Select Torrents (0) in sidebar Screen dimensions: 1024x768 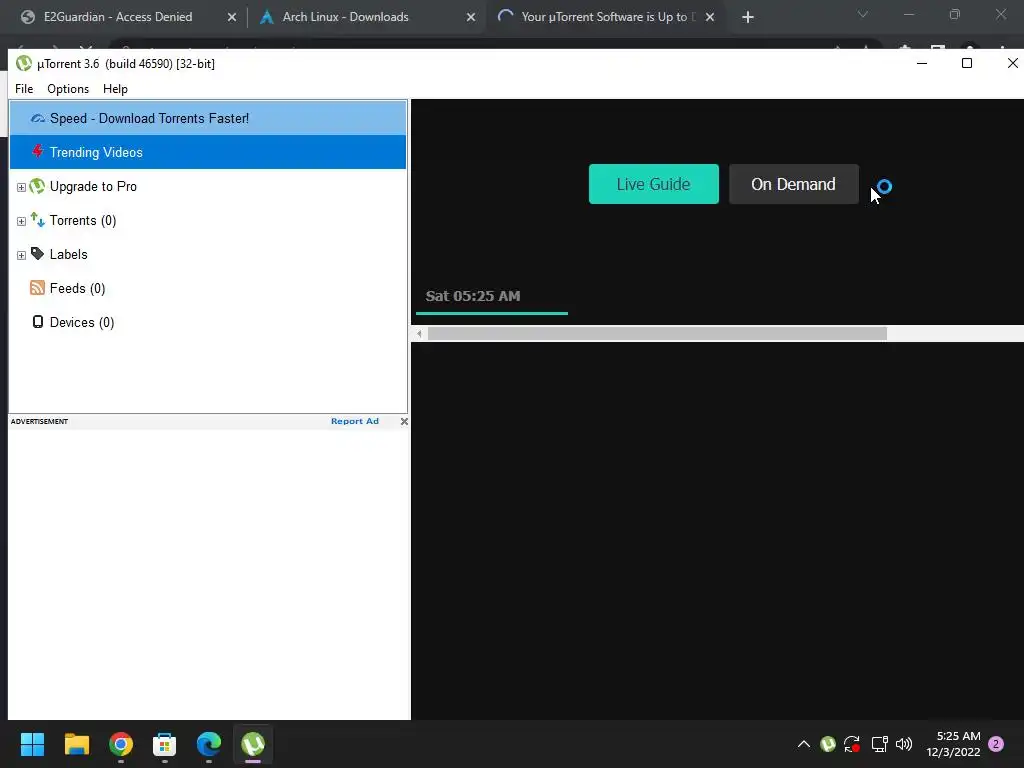(x=83, y=220)
